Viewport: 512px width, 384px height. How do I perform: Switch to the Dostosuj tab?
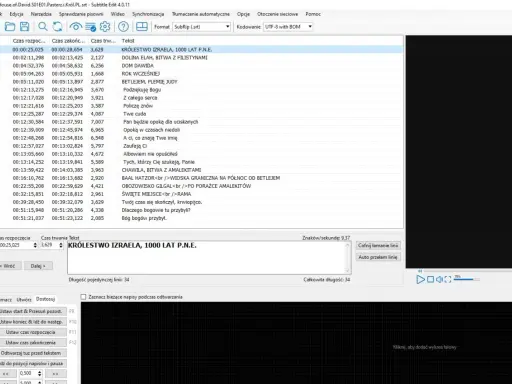tap(45, 299)
